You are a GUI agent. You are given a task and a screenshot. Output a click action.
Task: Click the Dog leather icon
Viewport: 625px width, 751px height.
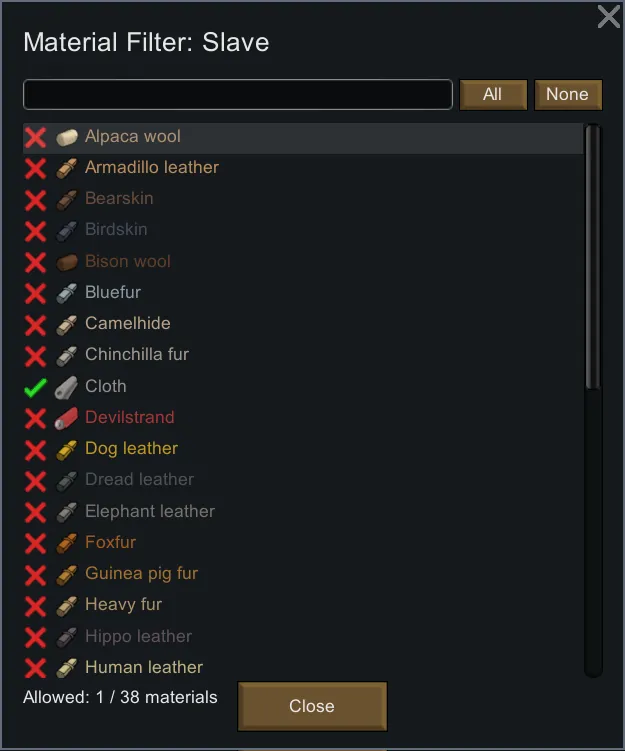point(67,449)
